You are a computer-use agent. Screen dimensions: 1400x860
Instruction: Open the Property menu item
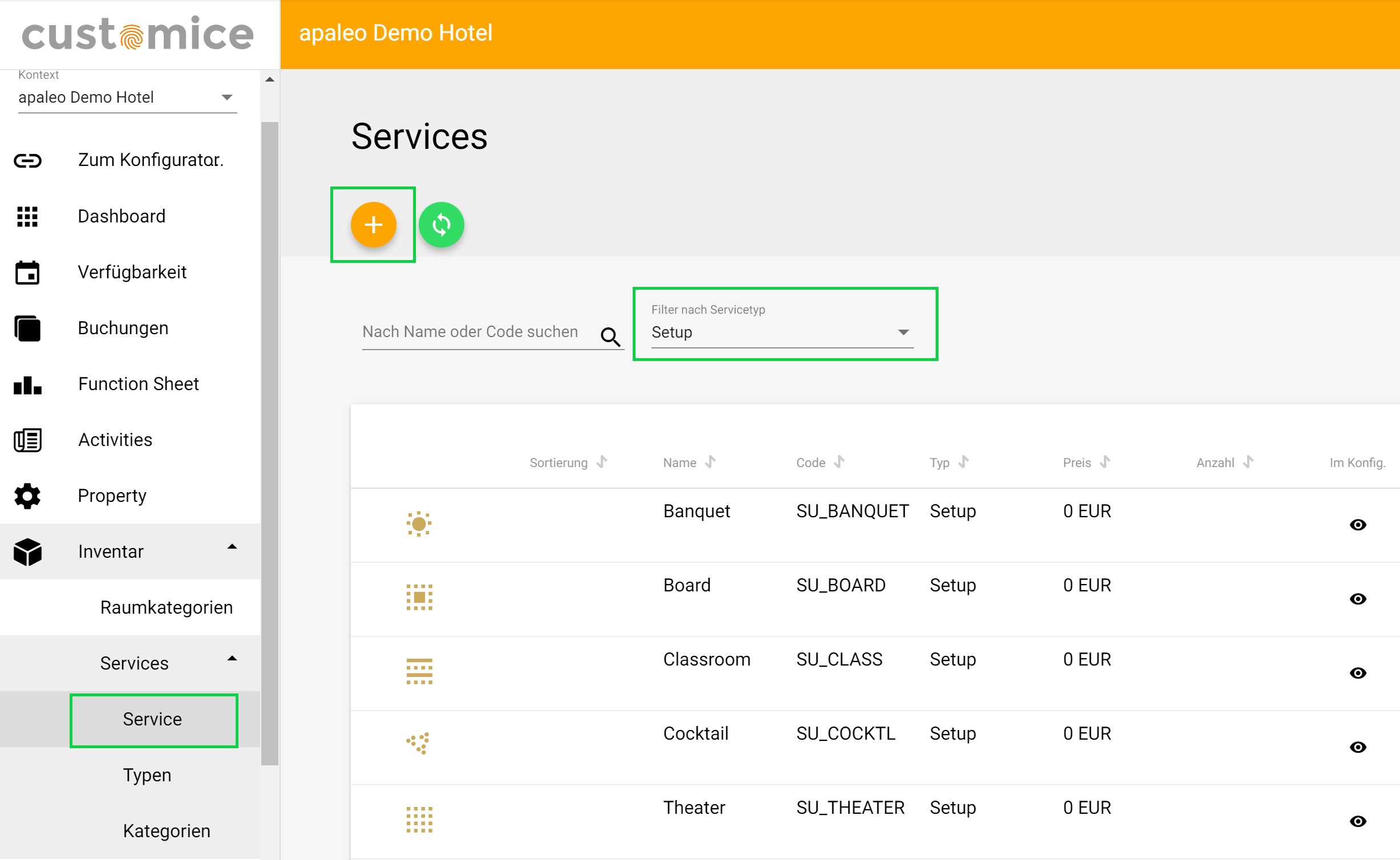(130, 496)
